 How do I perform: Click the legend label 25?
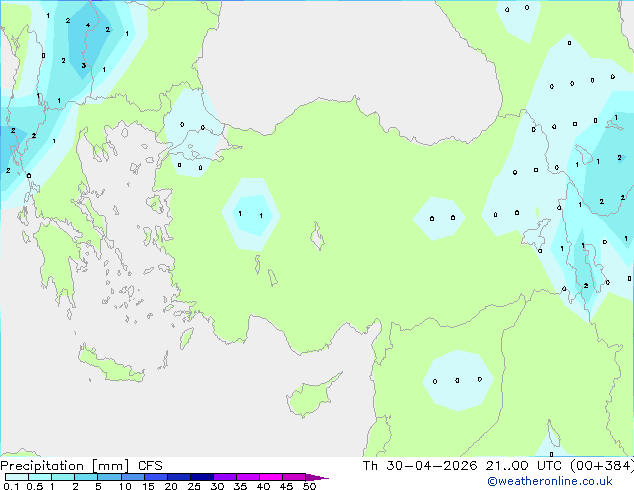[x=194, y=486]
